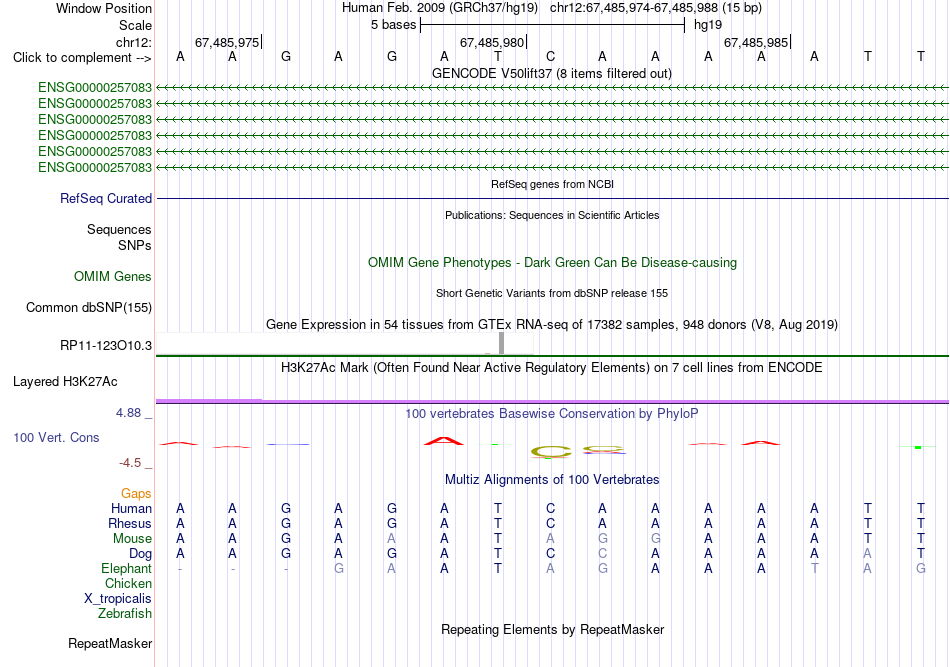Click the purple H3K27Ac signal band
This screenshot has height=667, width=950.
pos(552,401)
